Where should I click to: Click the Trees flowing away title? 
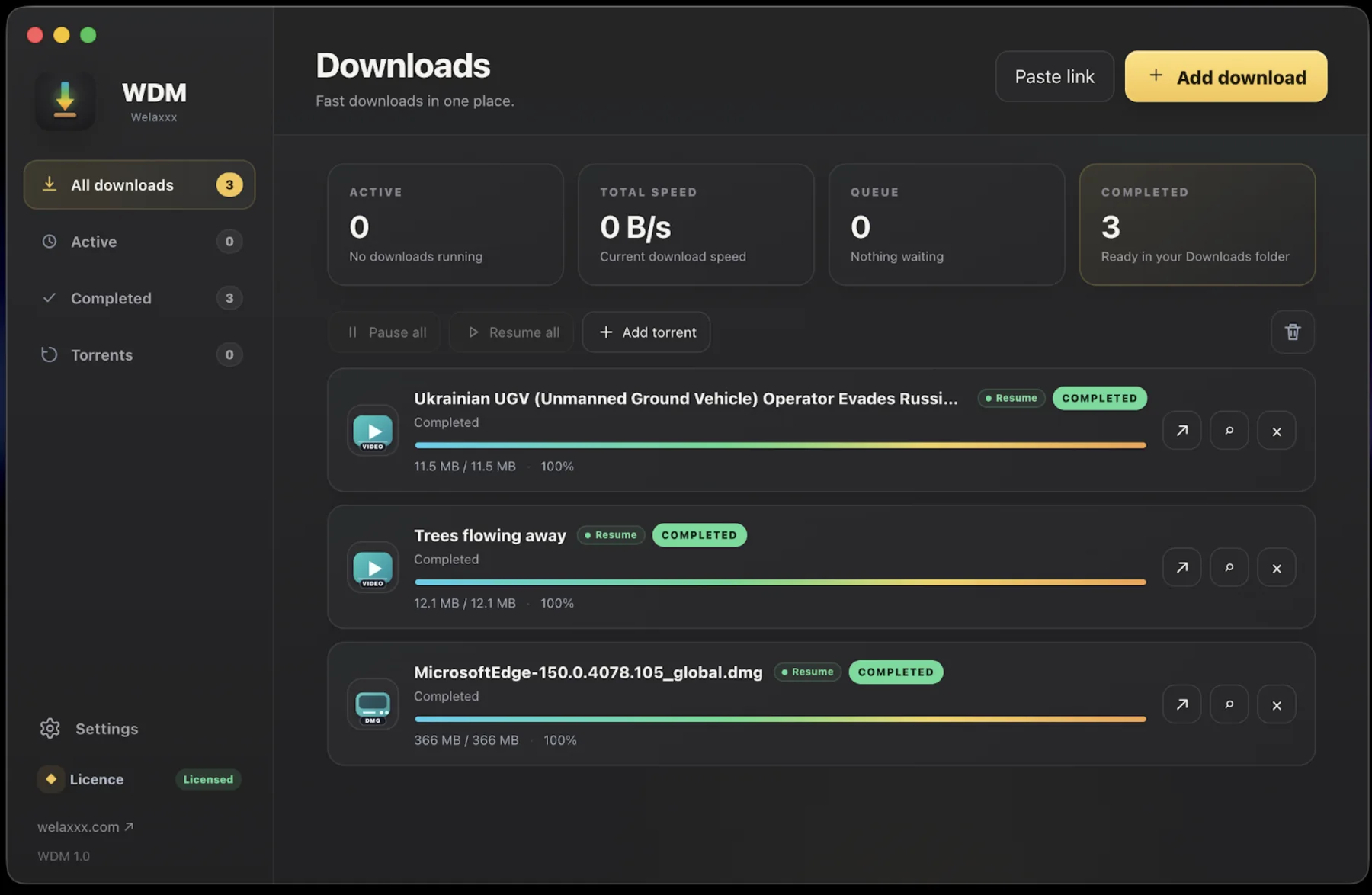pyautogui.click(x=490, y=535)
